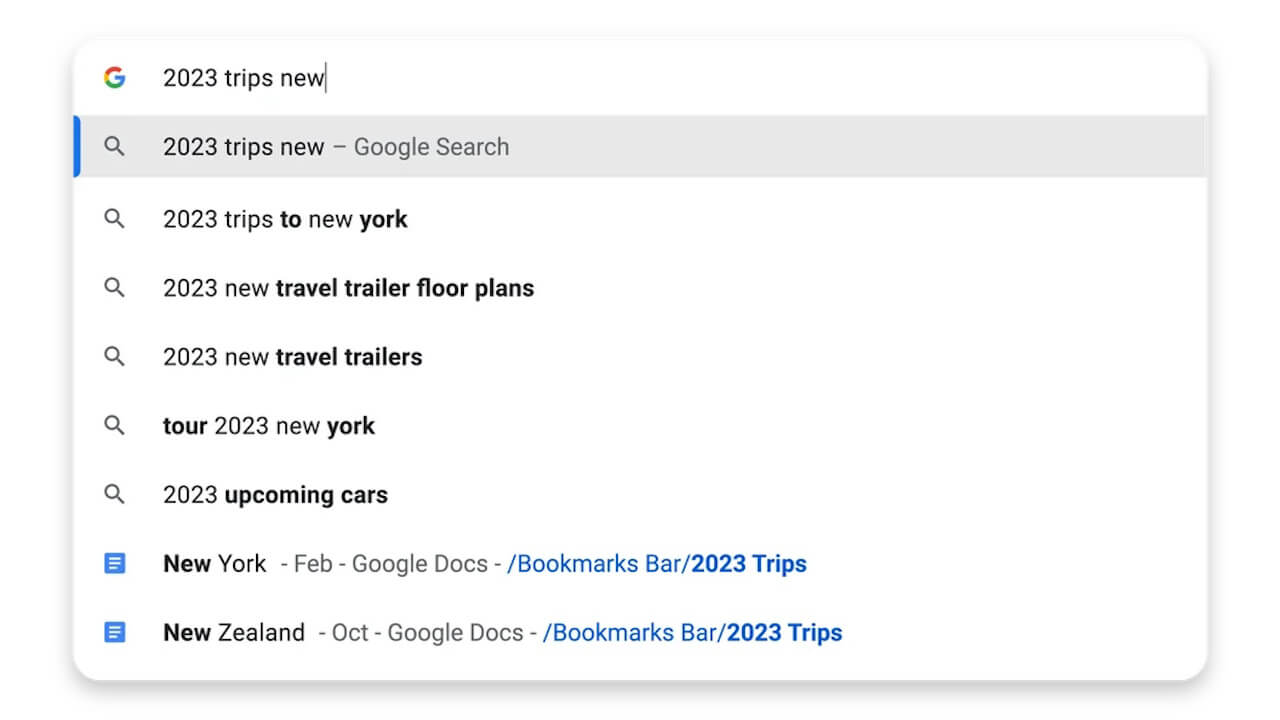The image size is (1280, 720).
Task: Click the Google Docs icon for New York
Action: [115, 564]
